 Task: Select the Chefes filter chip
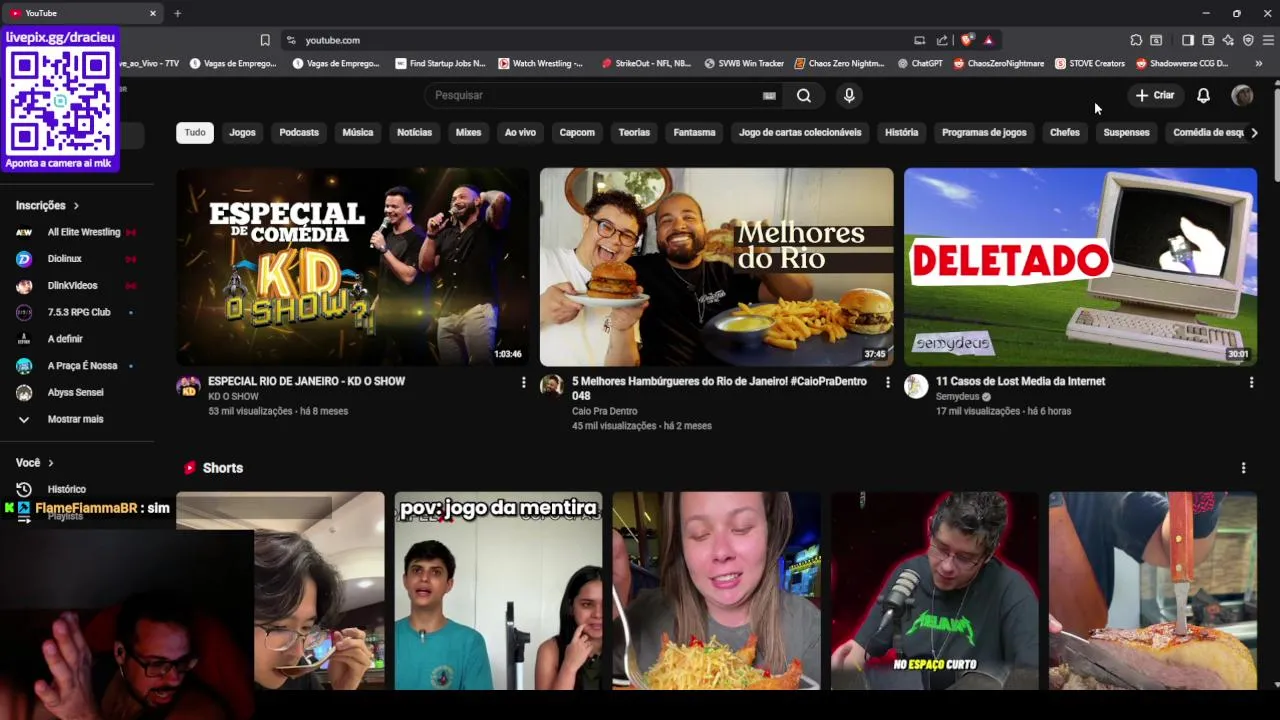[1065, 132]
